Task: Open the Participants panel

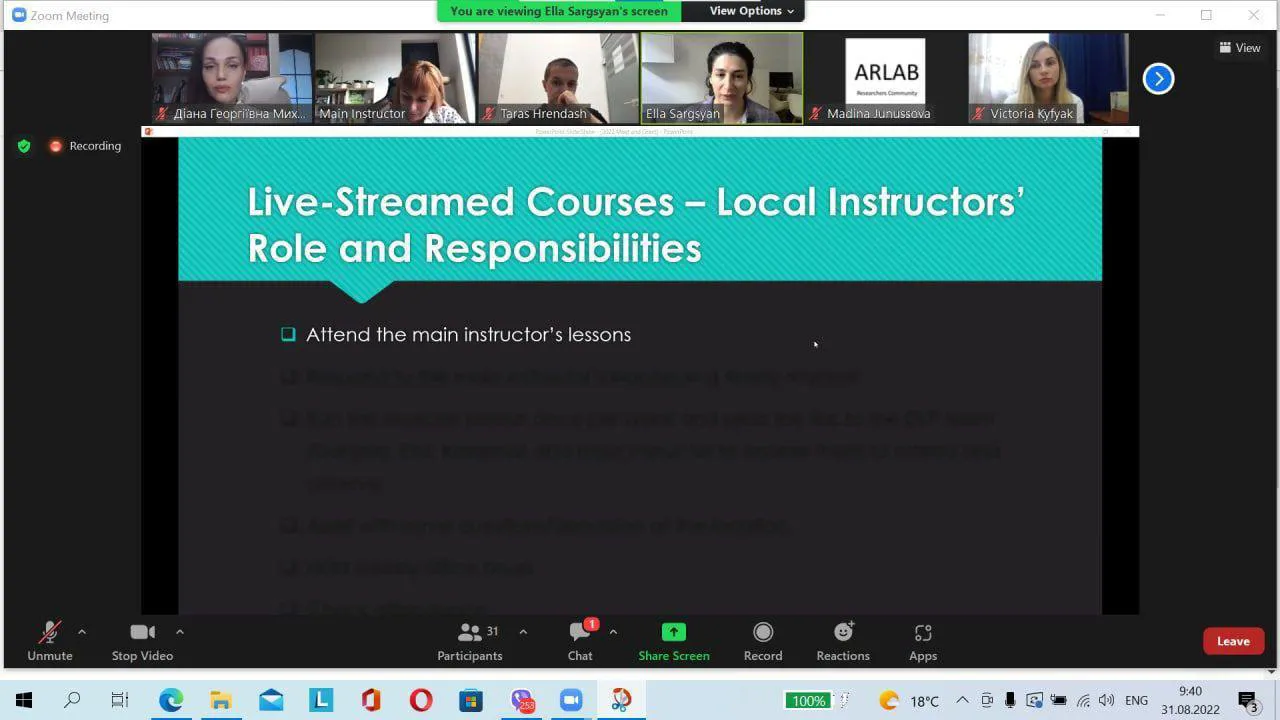Action: point(469,641)
